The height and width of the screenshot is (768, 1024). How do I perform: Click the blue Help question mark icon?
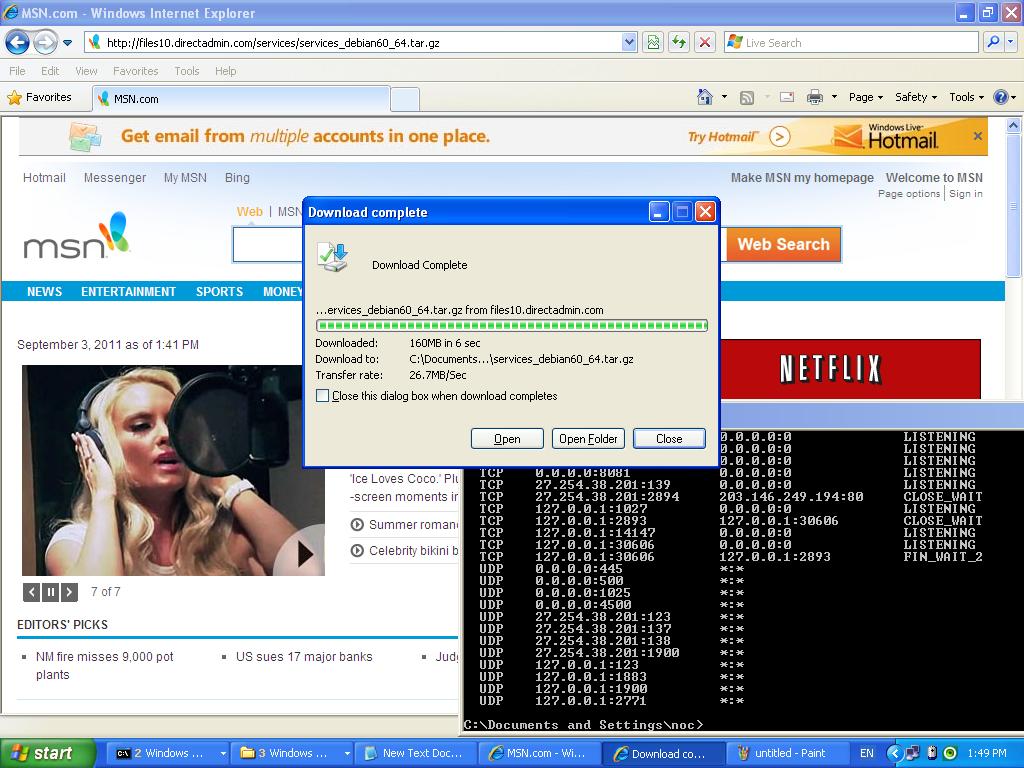tap(1000, 97)
